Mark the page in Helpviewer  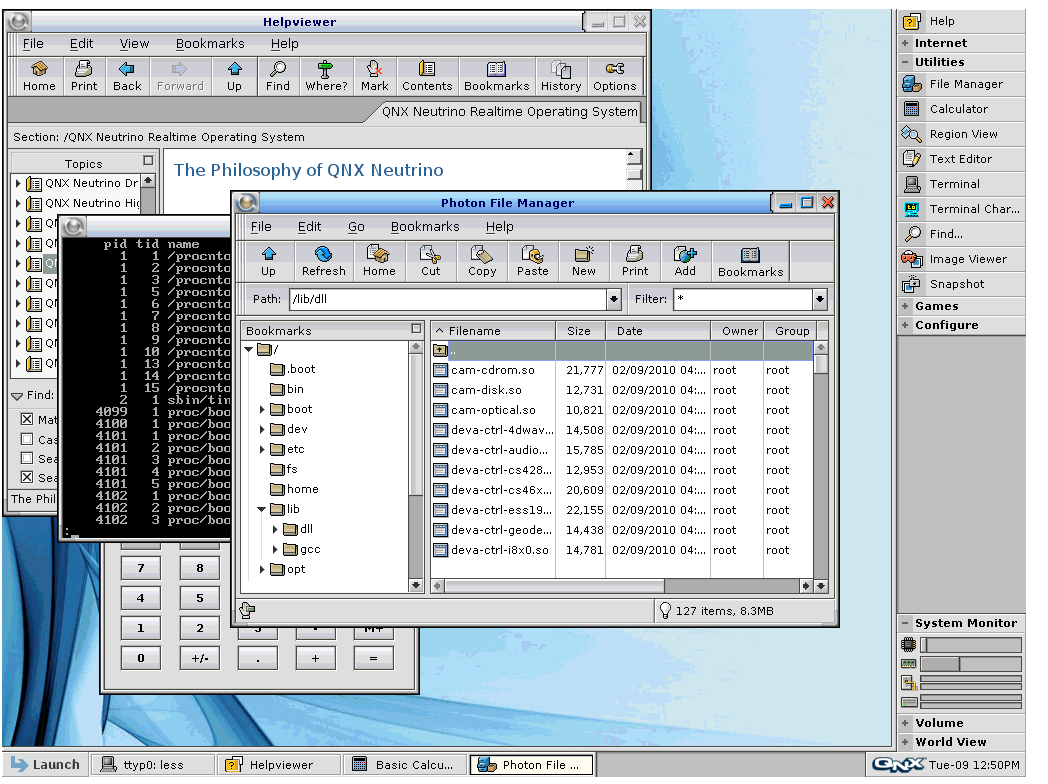coord(374,76)
